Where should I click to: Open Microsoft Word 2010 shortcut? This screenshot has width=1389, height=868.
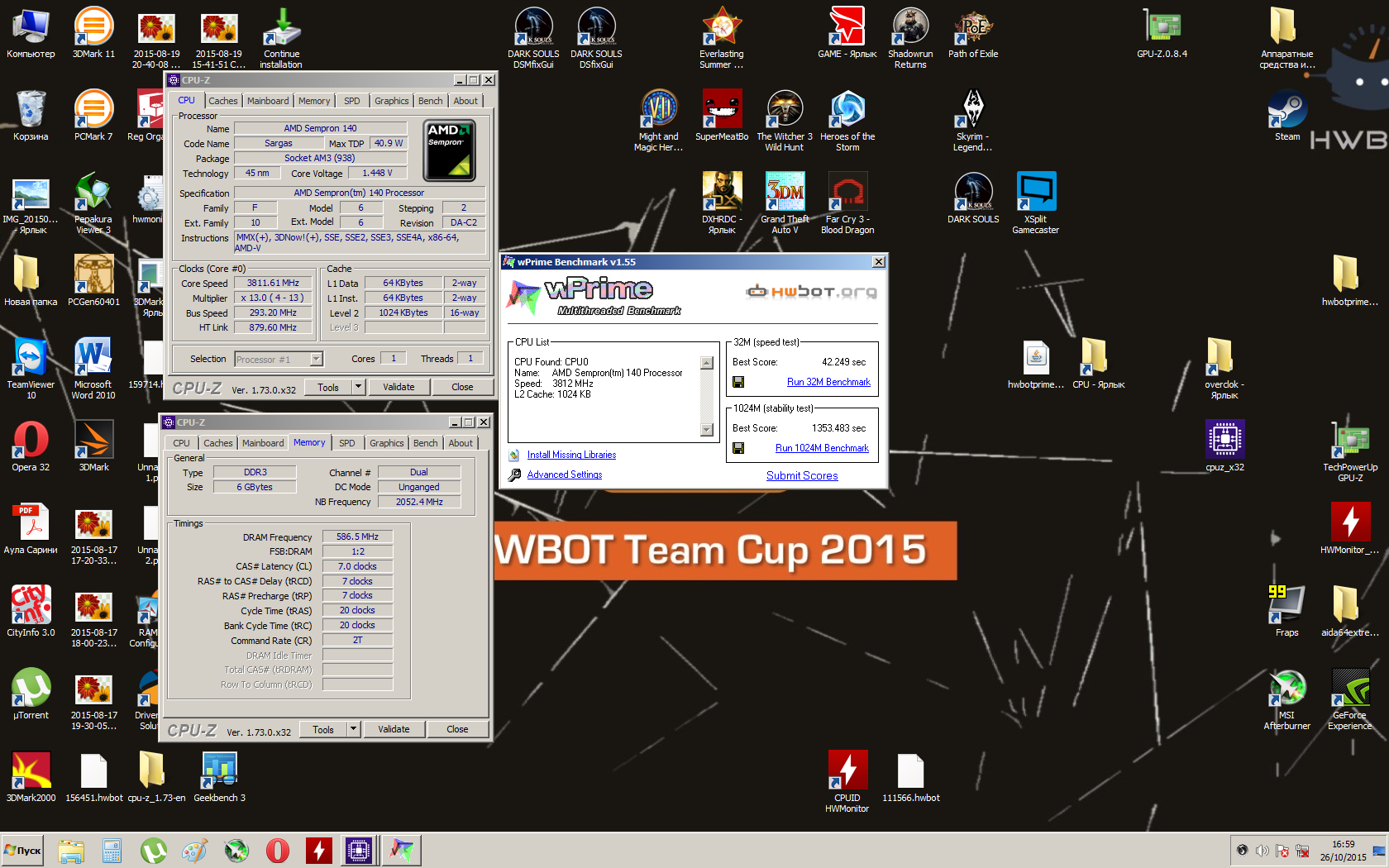[93, 369]
